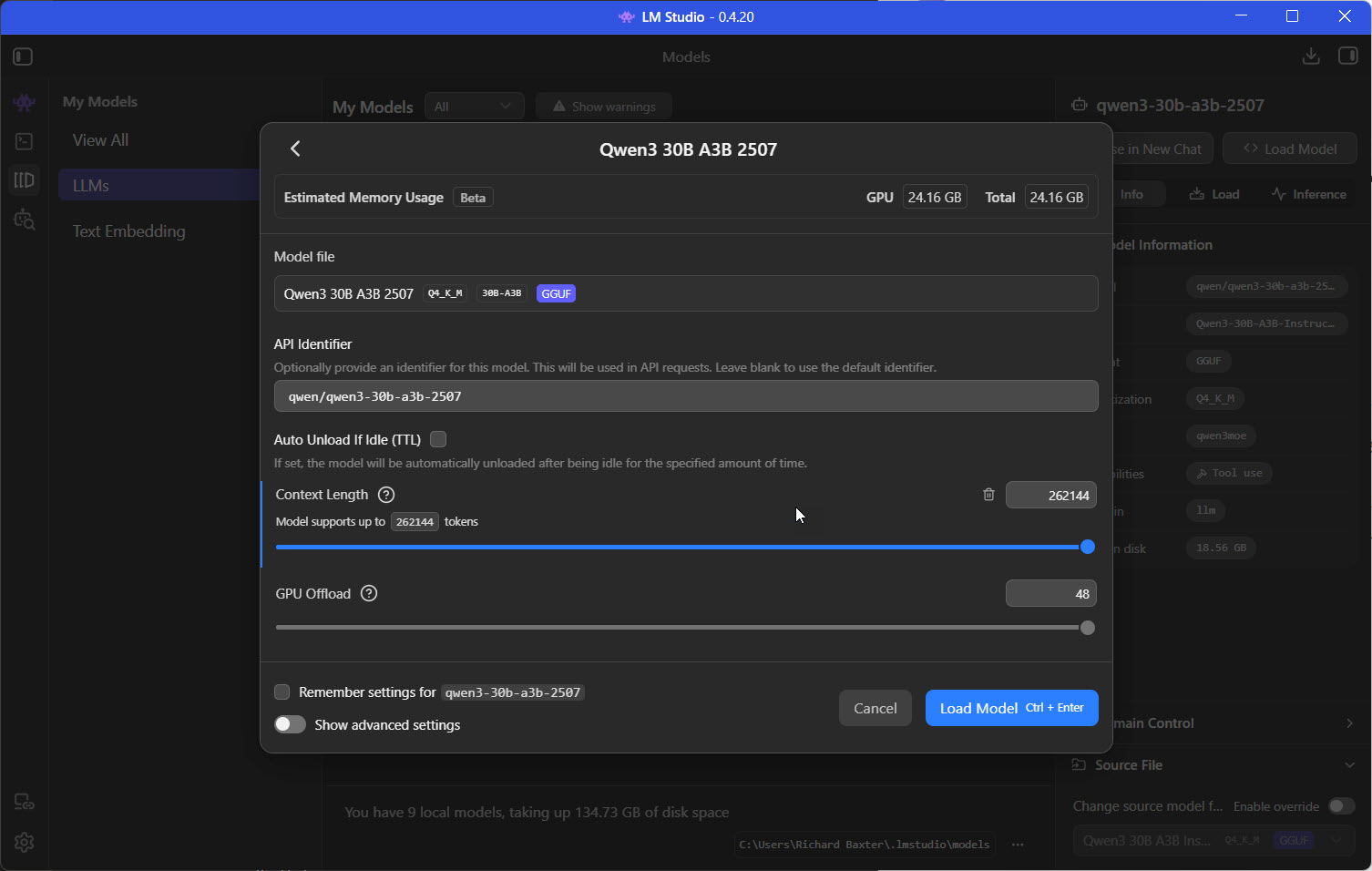Open settings gear in left rail
The image size is (1372, 871).
(x=25, y=842)
